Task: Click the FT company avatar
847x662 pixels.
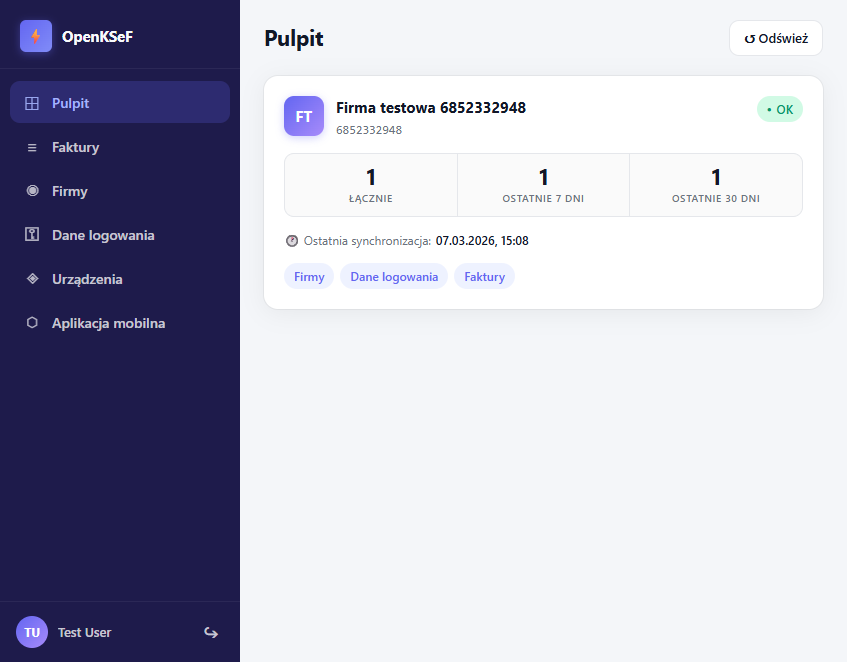Action: pos(303,116)
